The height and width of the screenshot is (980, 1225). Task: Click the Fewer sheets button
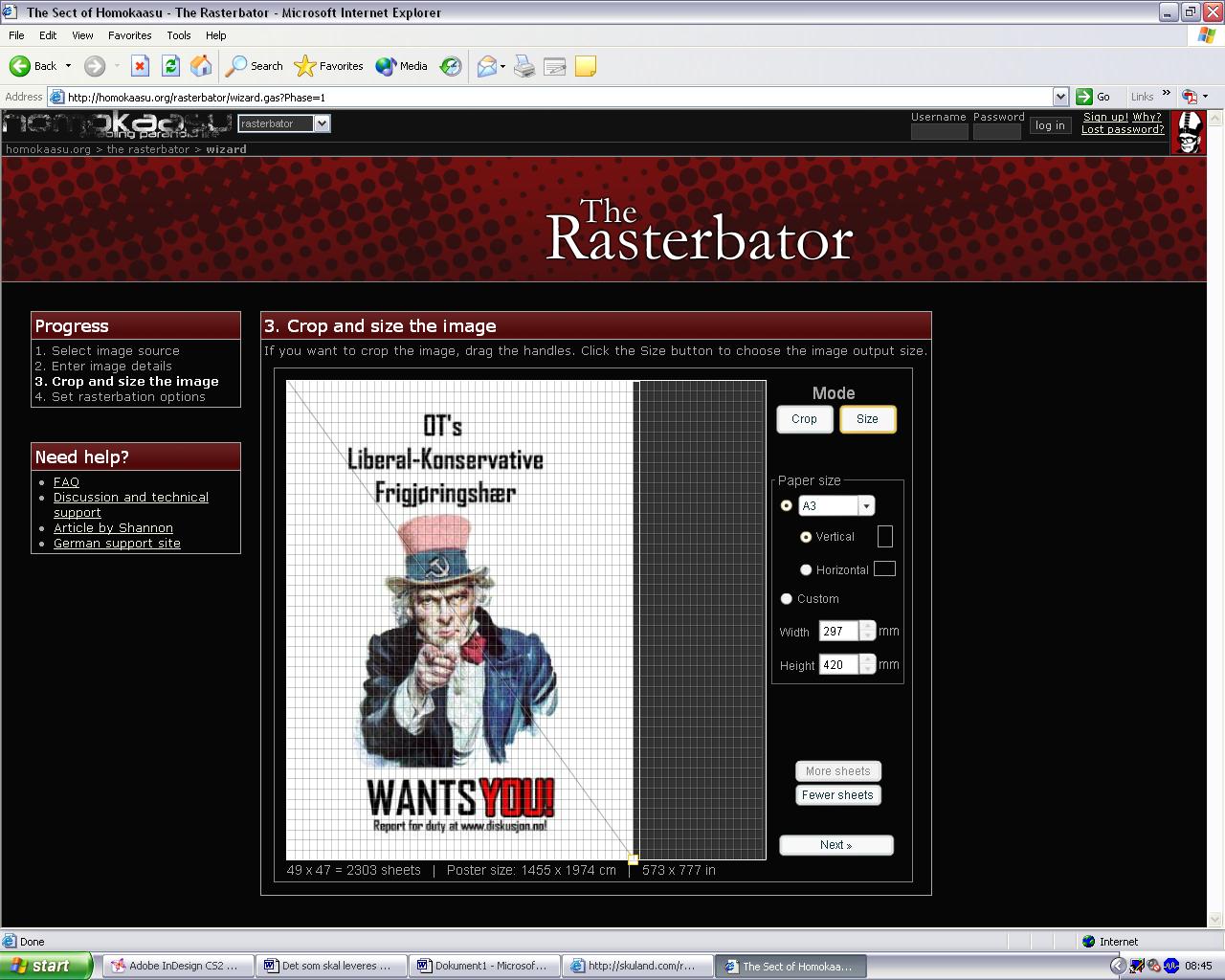837,795
